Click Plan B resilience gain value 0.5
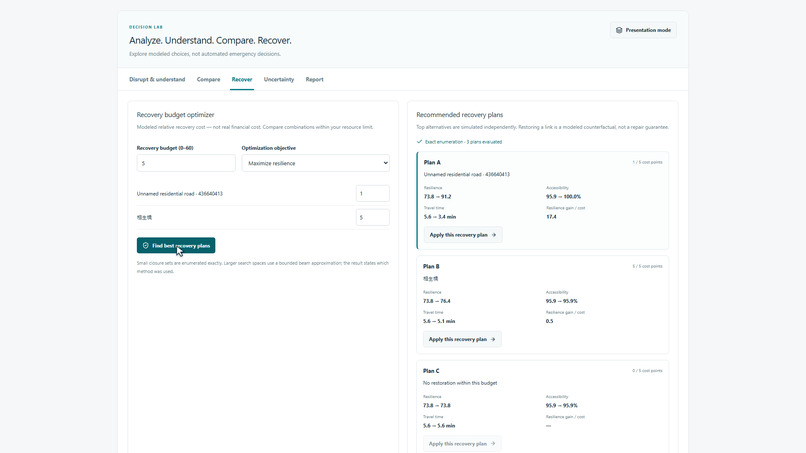 click(x=549, y=321)
